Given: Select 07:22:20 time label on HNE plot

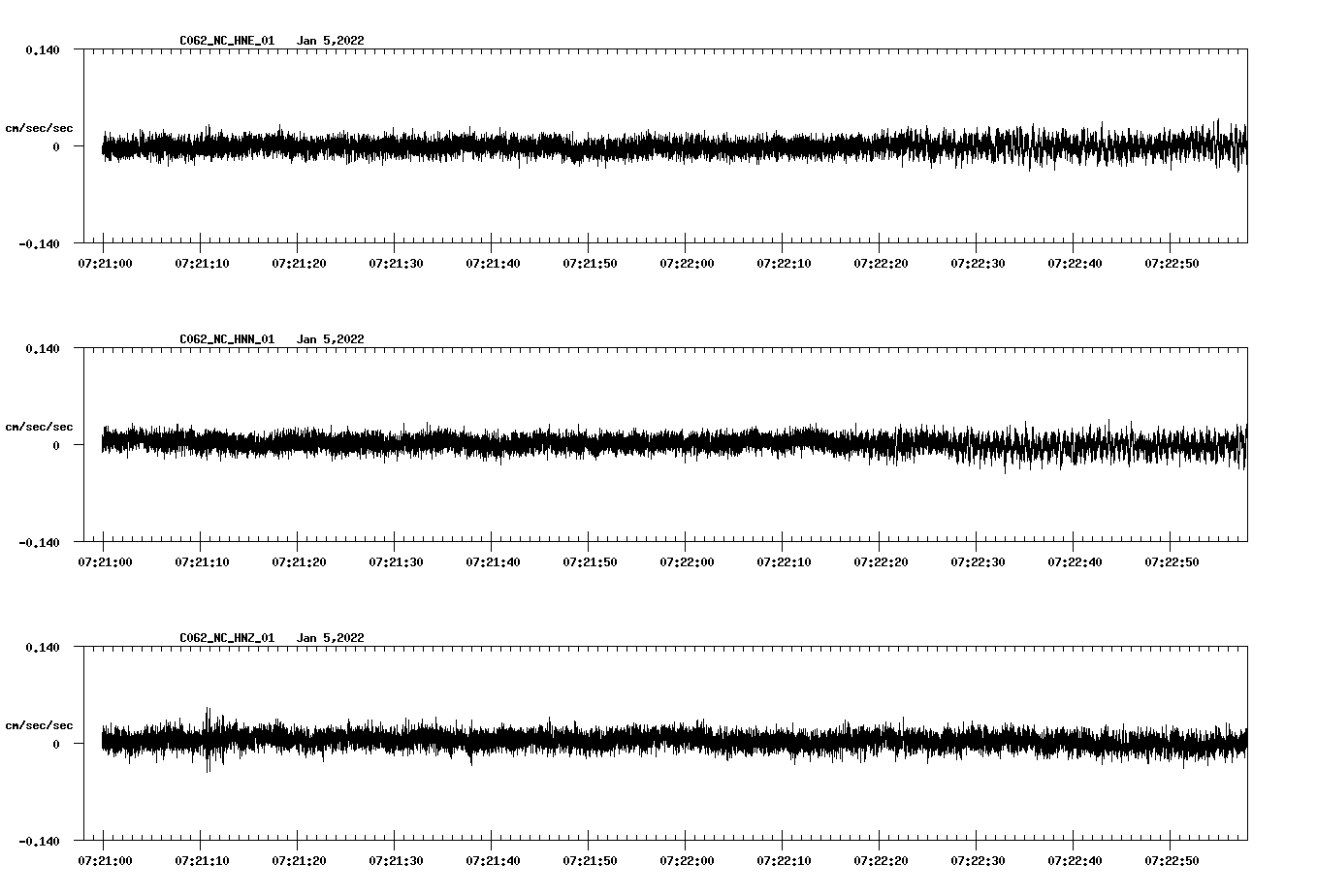Looking at the screenshot, I should pos(881,263).
